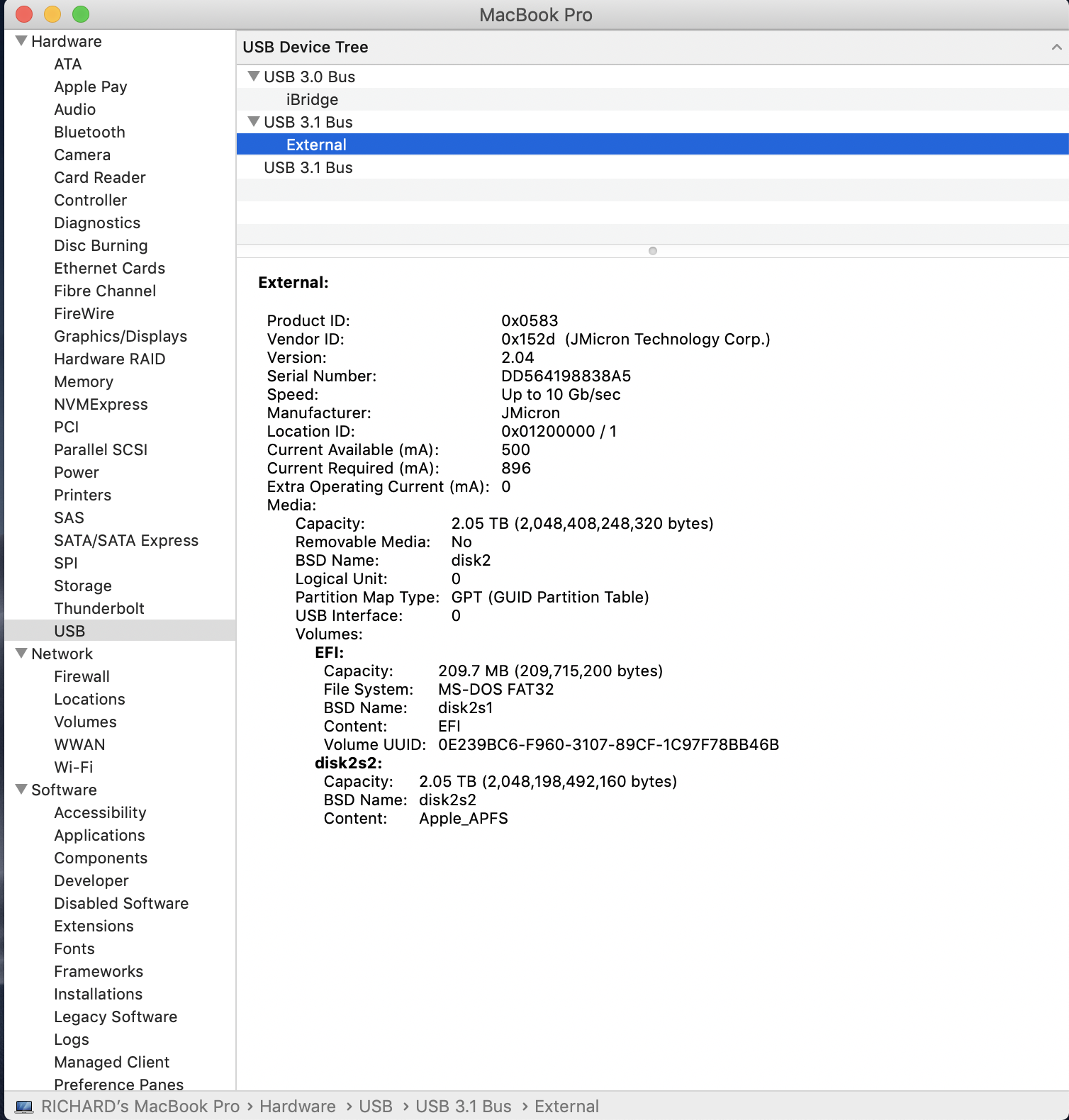Click RICHARD's MacBook Pro in path bar

[140, 1107]
